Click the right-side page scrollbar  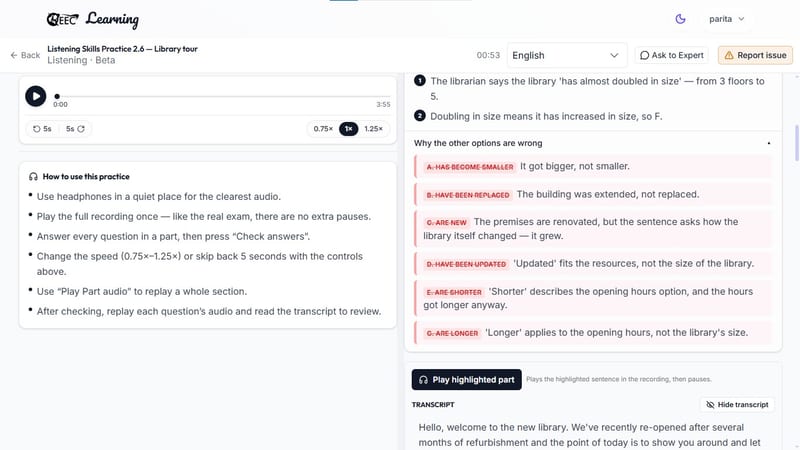[x=796, y=143]
